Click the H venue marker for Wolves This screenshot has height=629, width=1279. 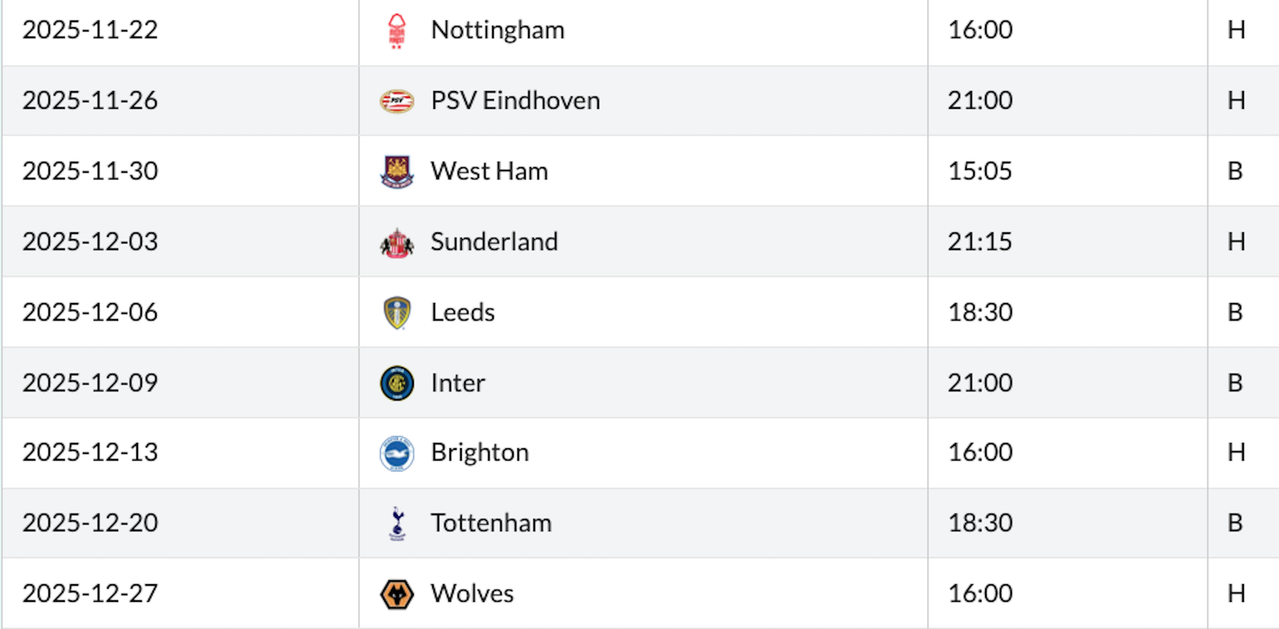coord(1236,593)
